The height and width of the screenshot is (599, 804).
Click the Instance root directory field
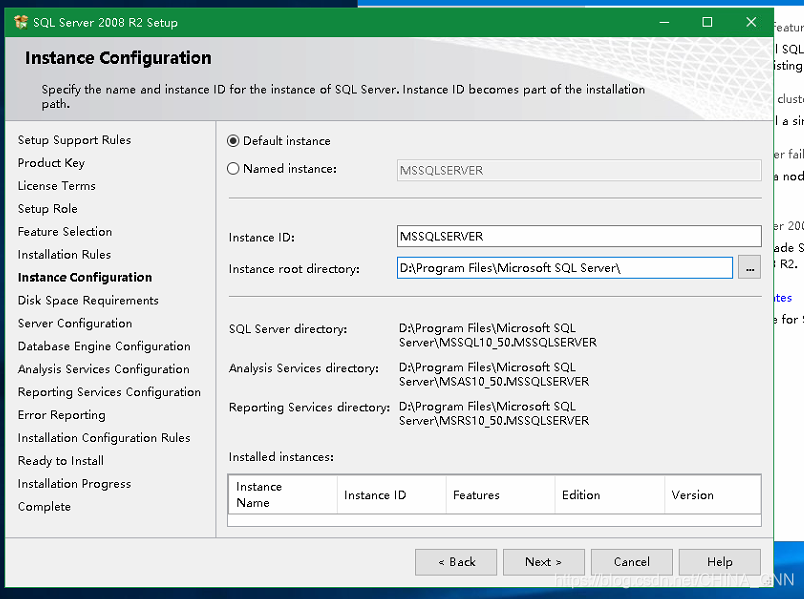tap(565, 268)
